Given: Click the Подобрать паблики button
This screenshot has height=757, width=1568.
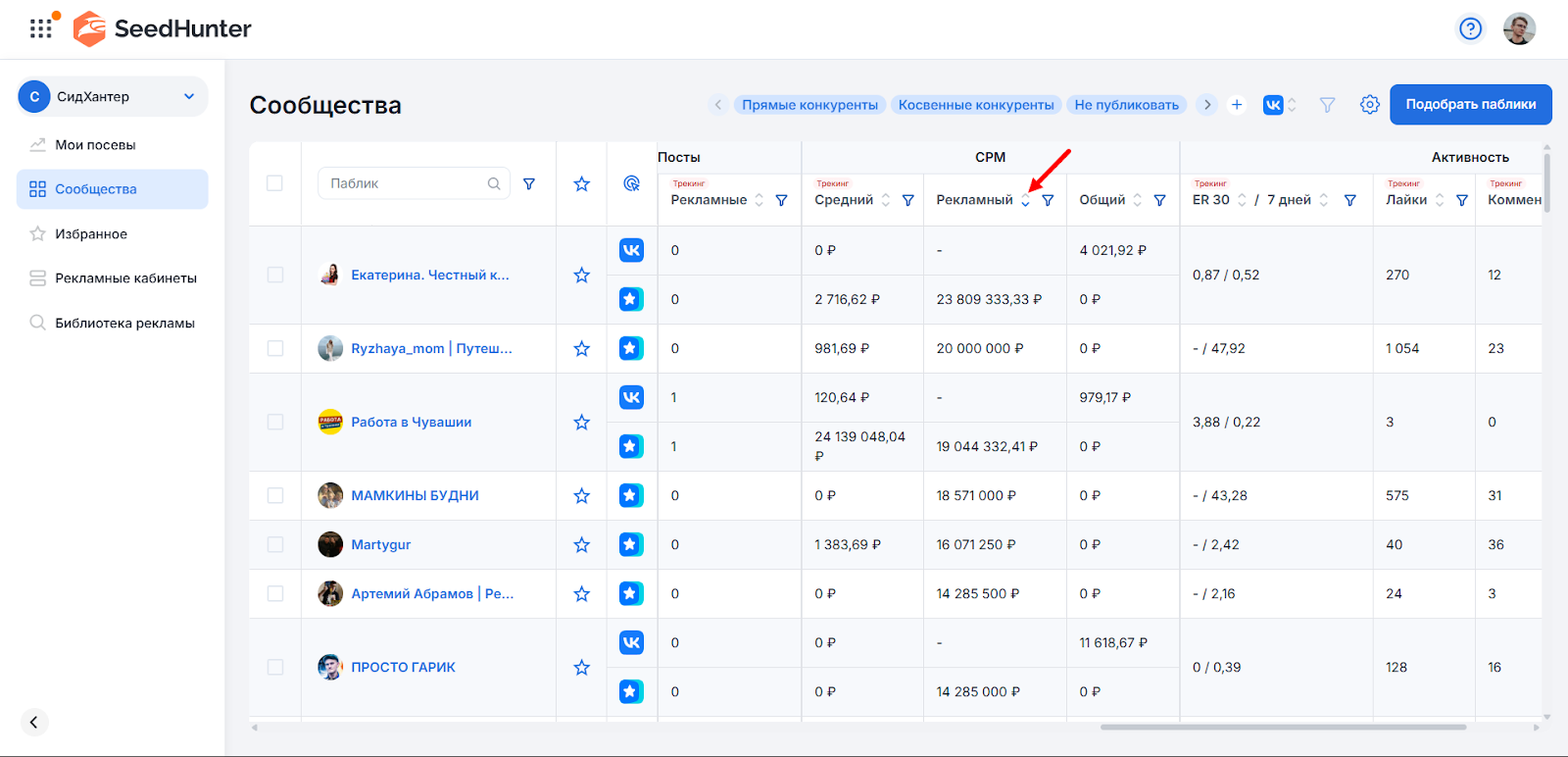Looking at the screenshot, I should click(x=1470, y=105).
